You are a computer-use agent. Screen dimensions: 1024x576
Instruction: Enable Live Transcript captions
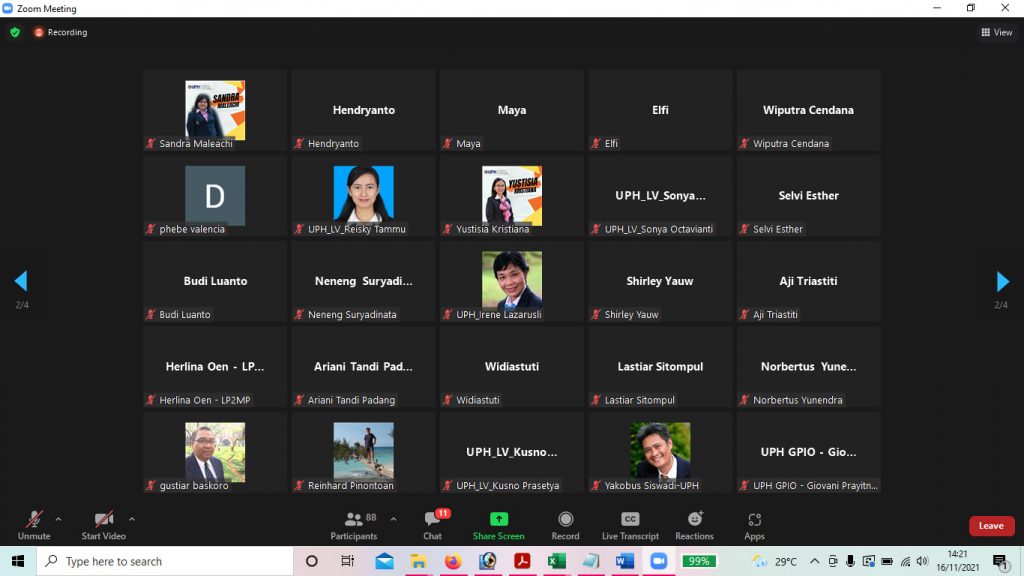(630, 524)
